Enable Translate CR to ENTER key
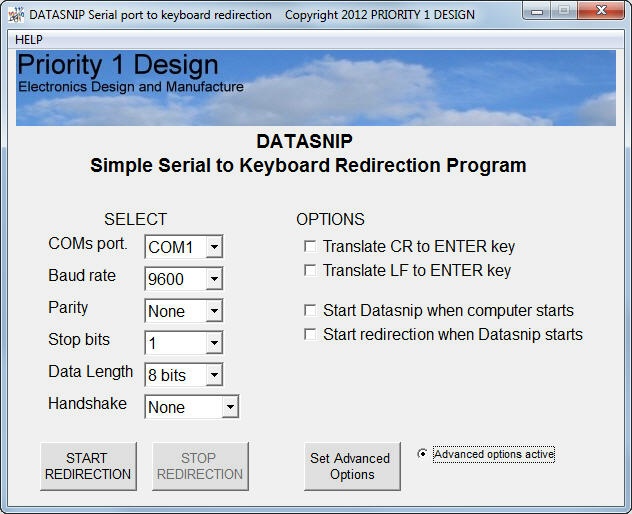 pos(310,246)
